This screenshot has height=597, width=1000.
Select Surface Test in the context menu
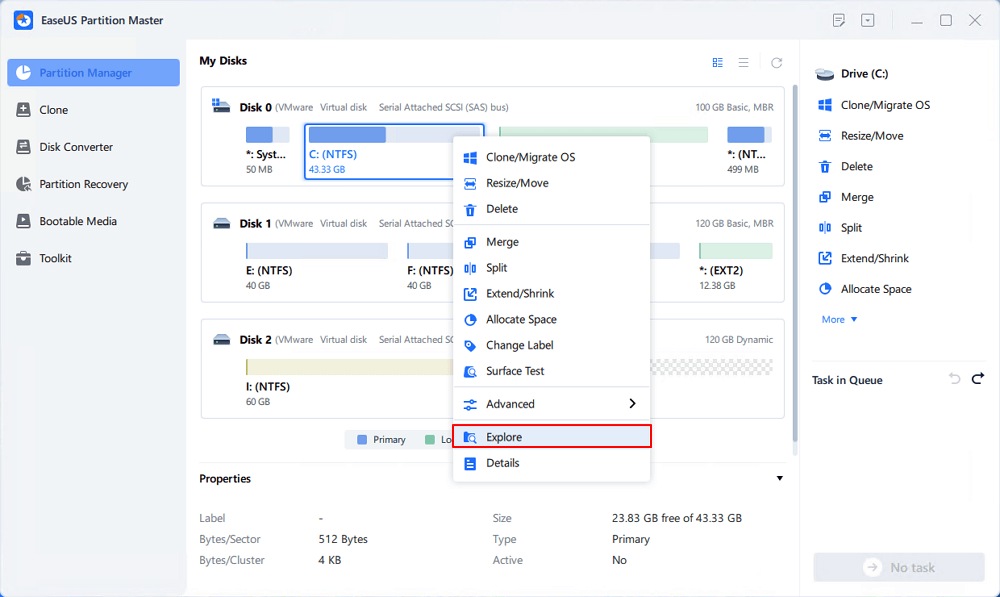pos(515,371)
